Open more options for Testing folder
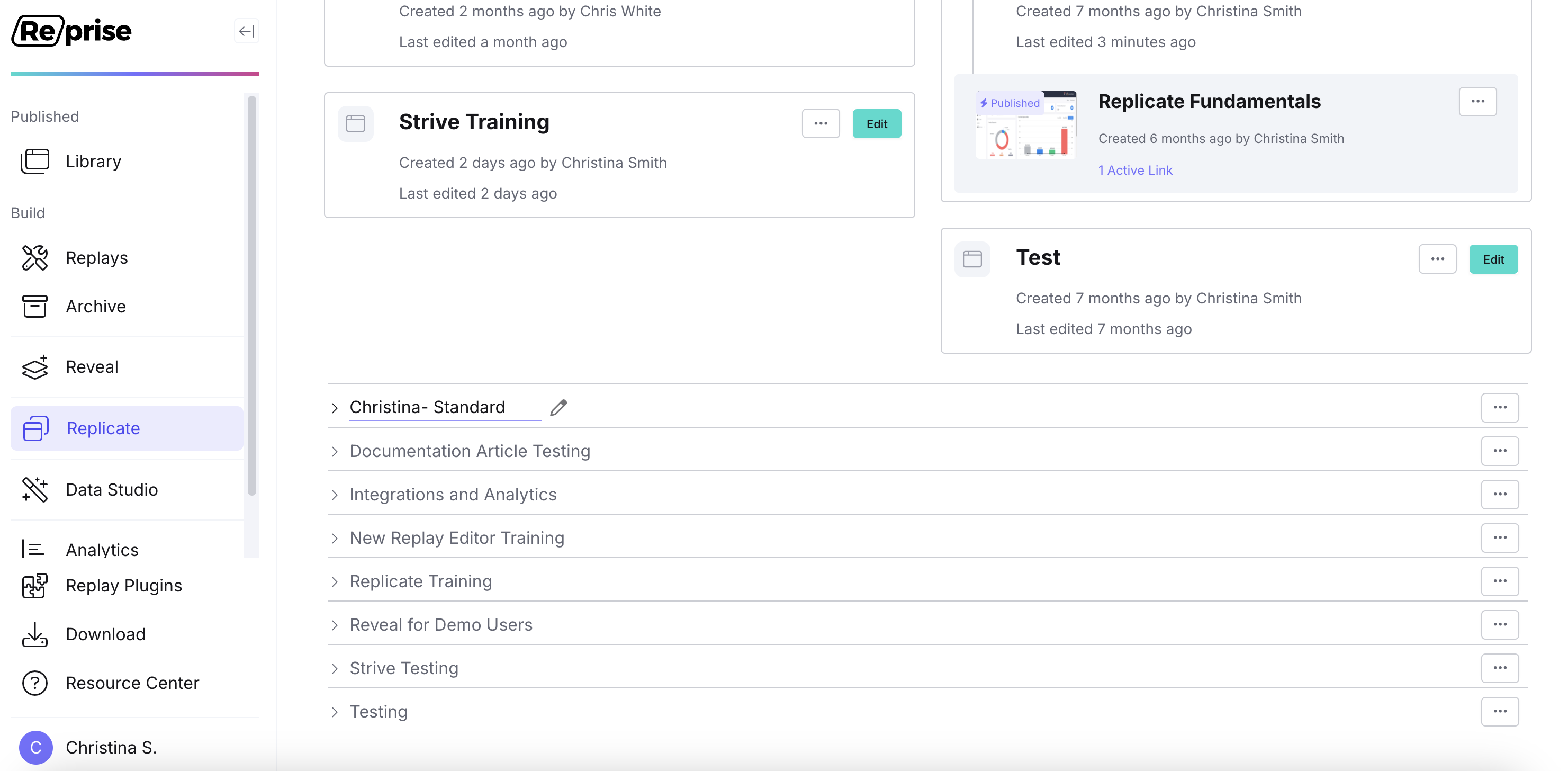Image resolution: width=1568 pixels, height=771 pixels. click(1500, 712)
